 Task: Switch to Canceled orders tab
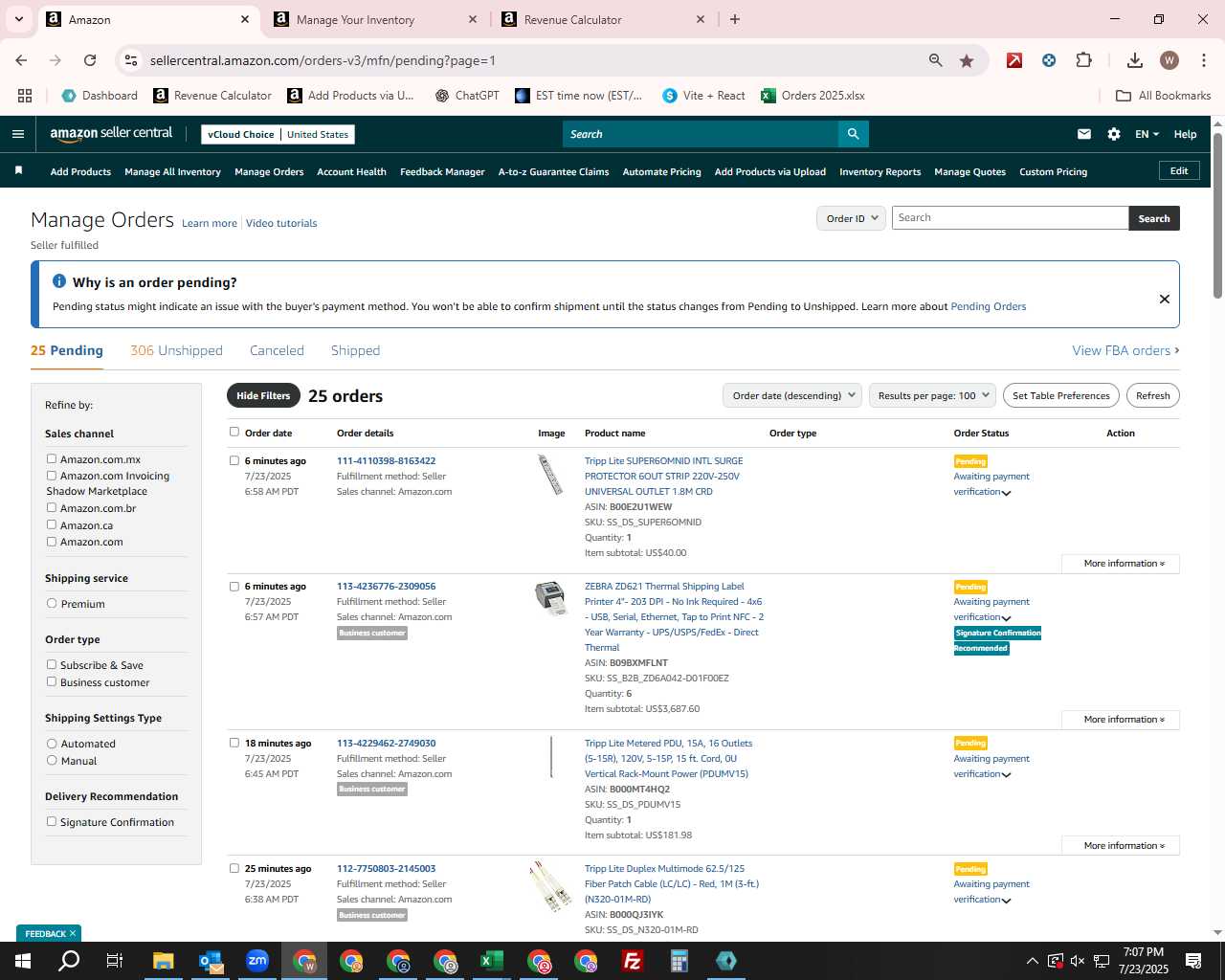tap(277, 350)
